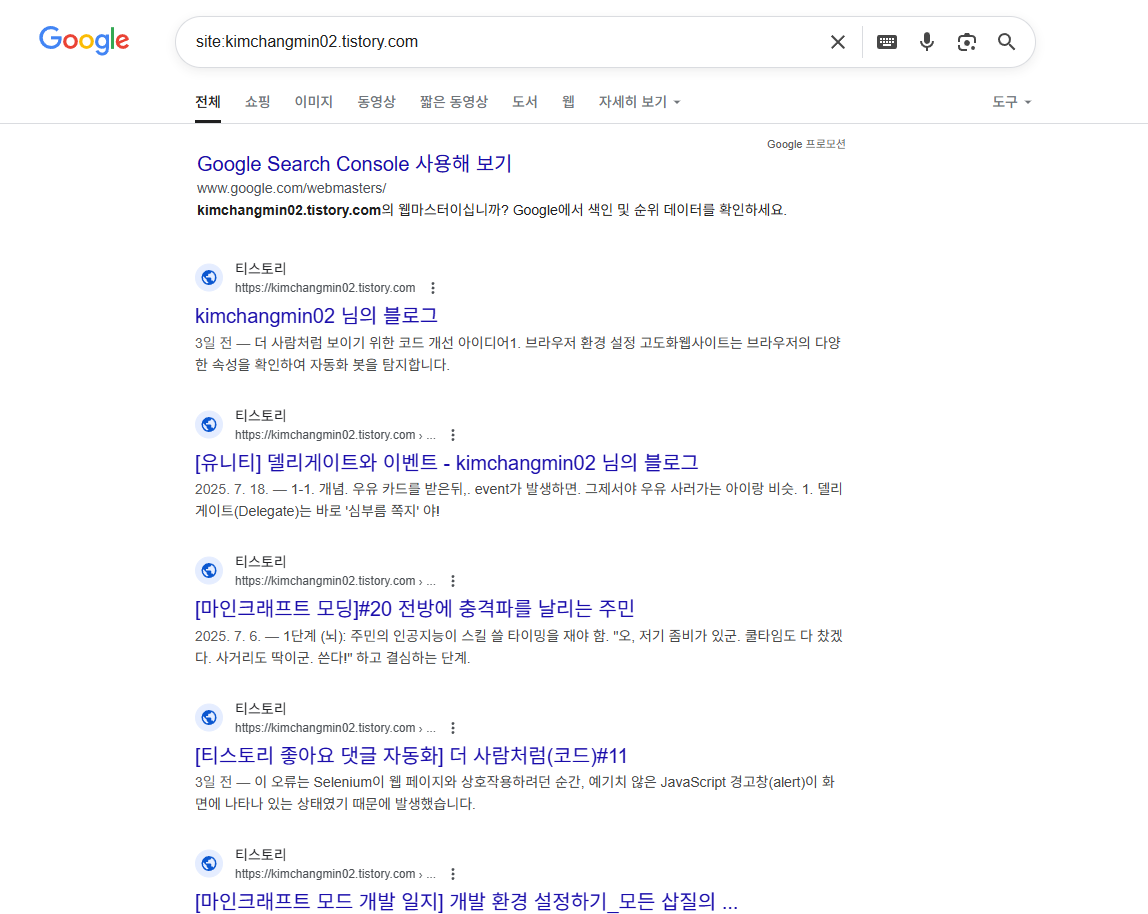Image resolution: width=1148 pixels, height=914 pixels.
Task: Click the Google logo
Action: click(x=84, y=40)
